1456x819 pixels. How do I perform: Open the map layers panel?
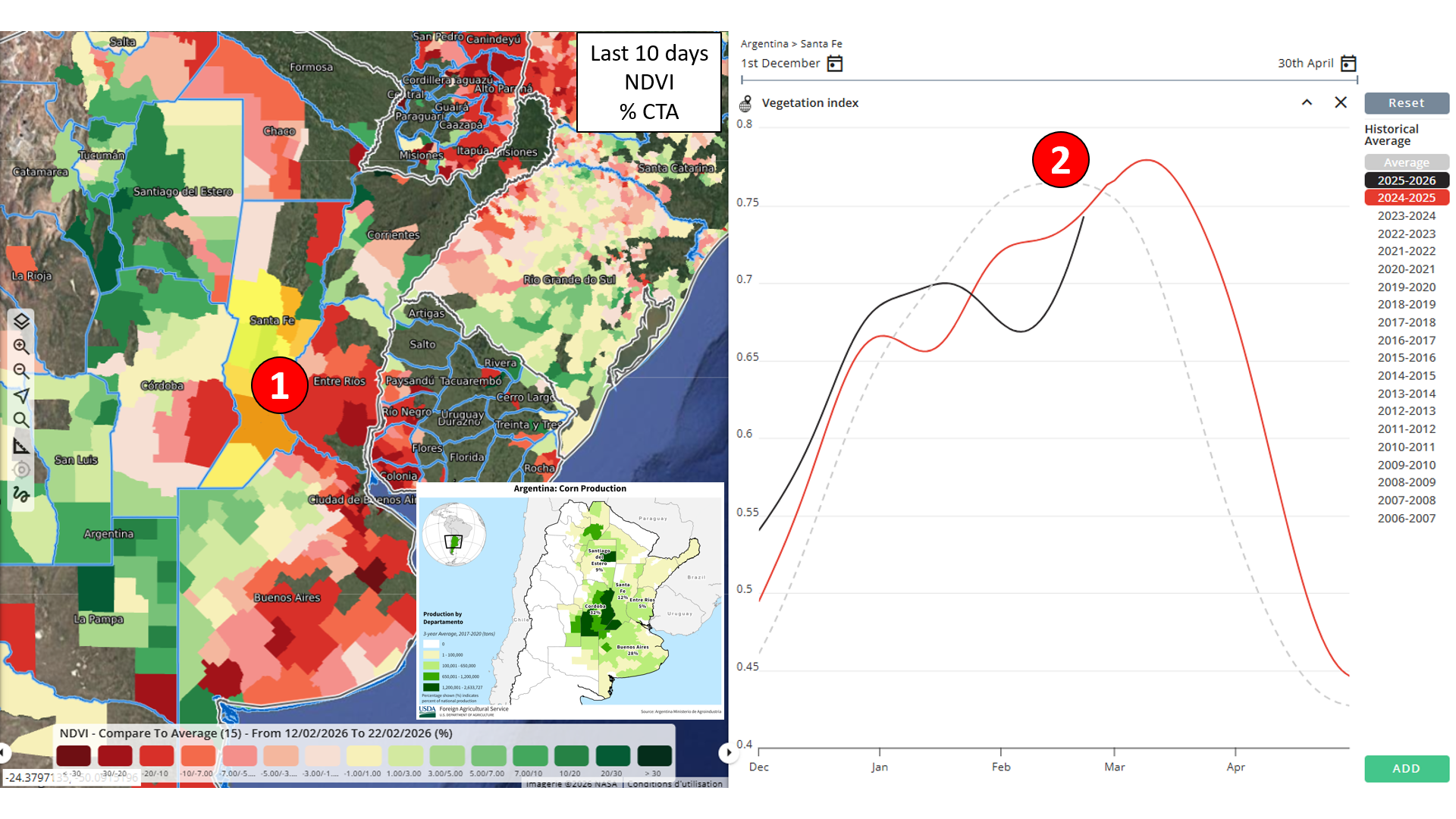[x=21, y=322]
